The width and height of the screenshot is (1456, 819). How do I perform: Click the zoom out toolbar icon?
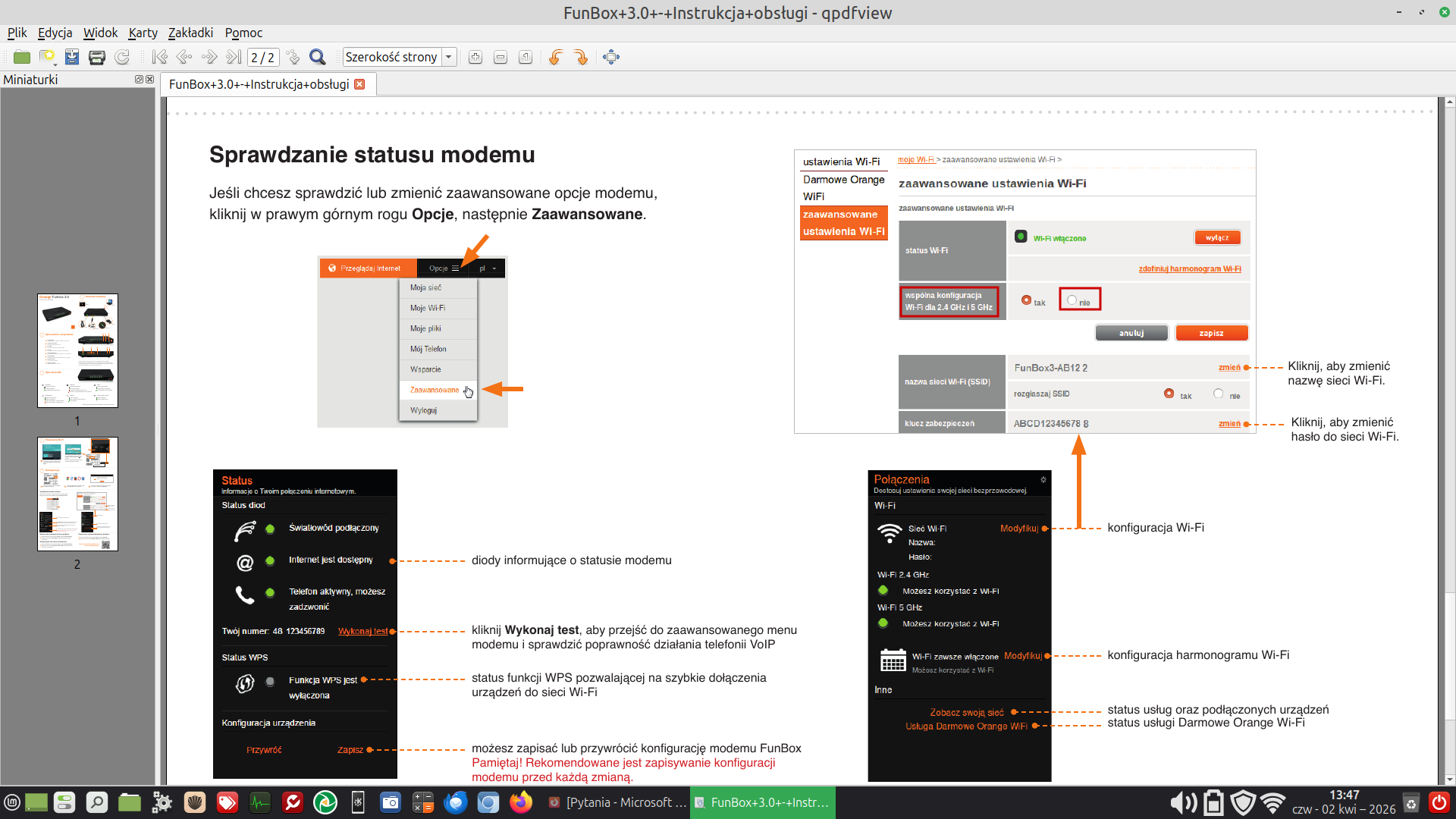(500, 58)
